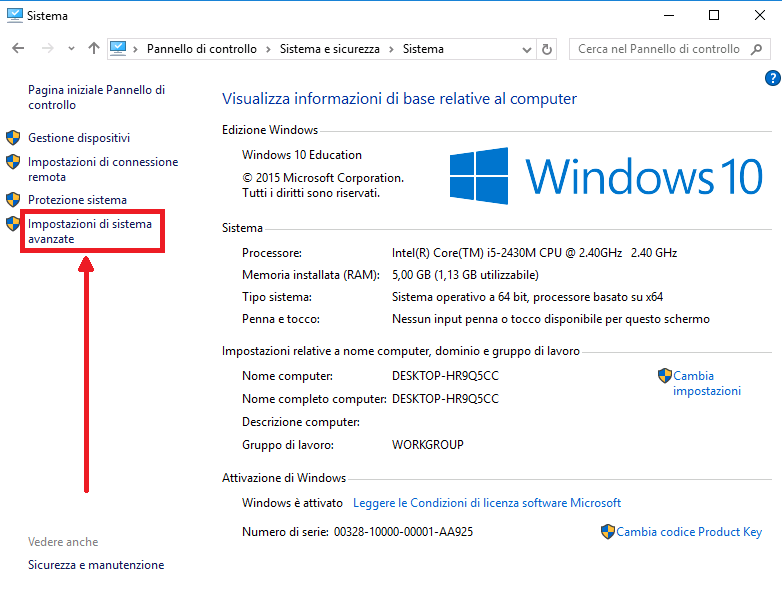Open Gestione dispositivi link
Screen dimensions: 782x591
79,138
